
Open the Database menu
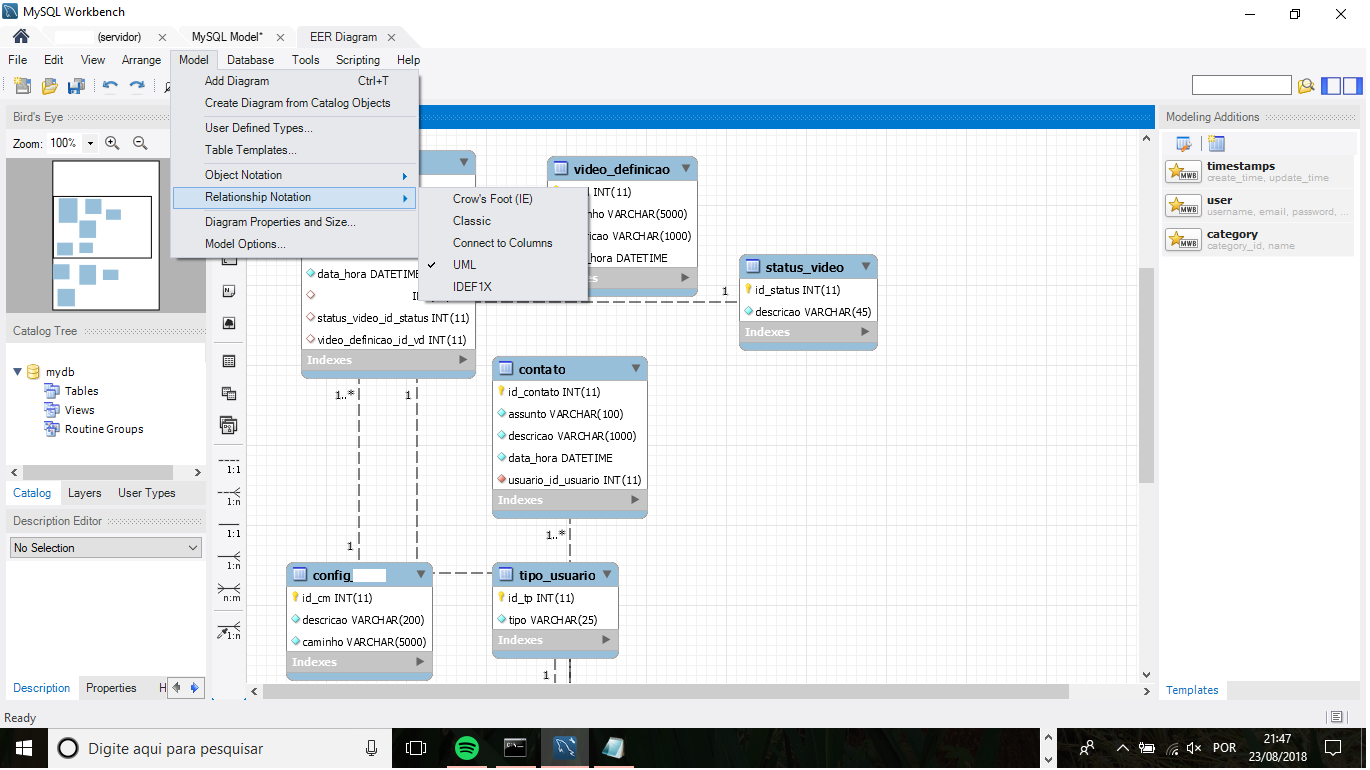click(x=250, y=60)
